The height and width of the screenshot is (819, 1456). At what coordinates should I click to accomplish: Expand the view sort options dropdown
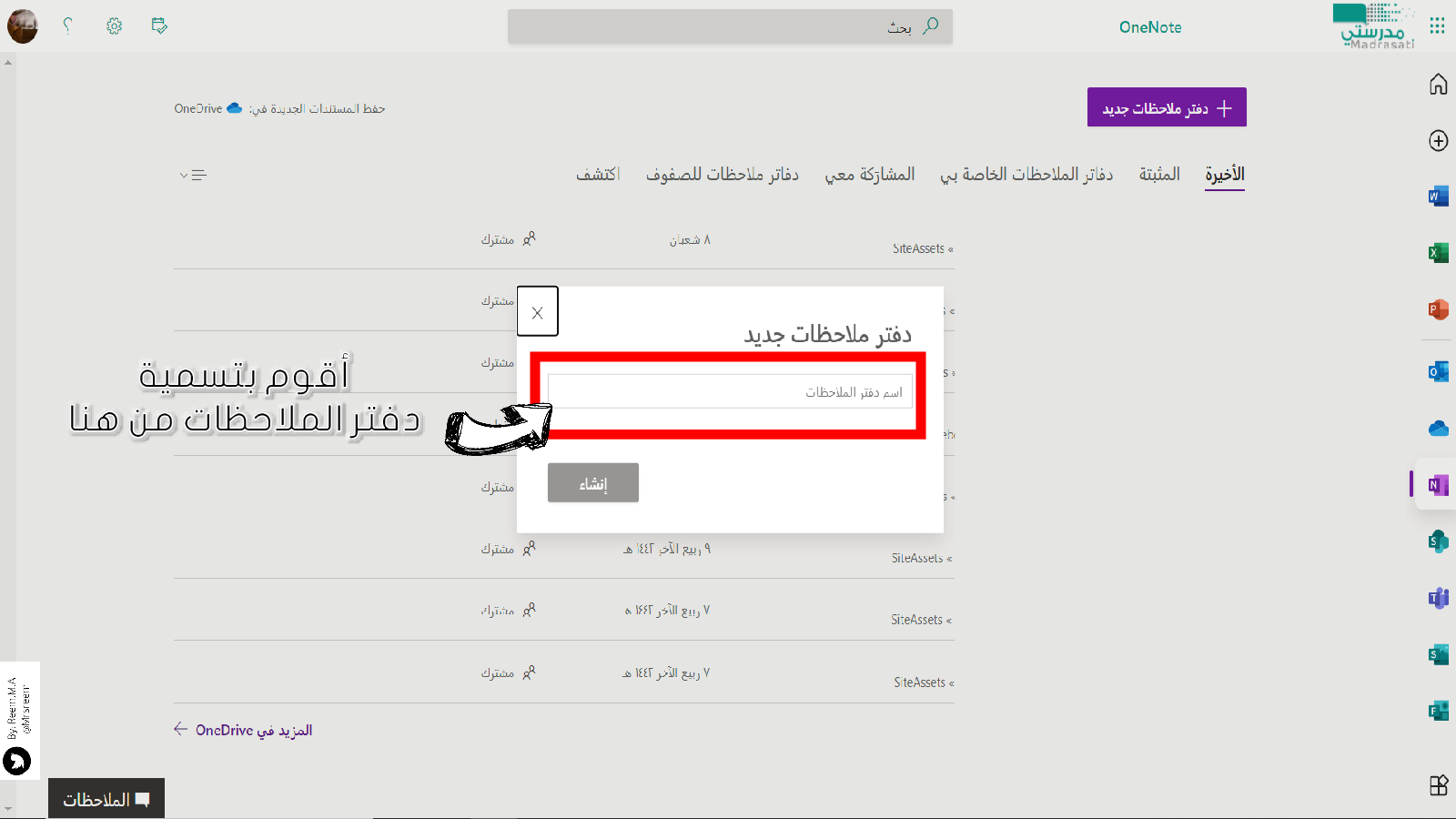pos(193,175)
